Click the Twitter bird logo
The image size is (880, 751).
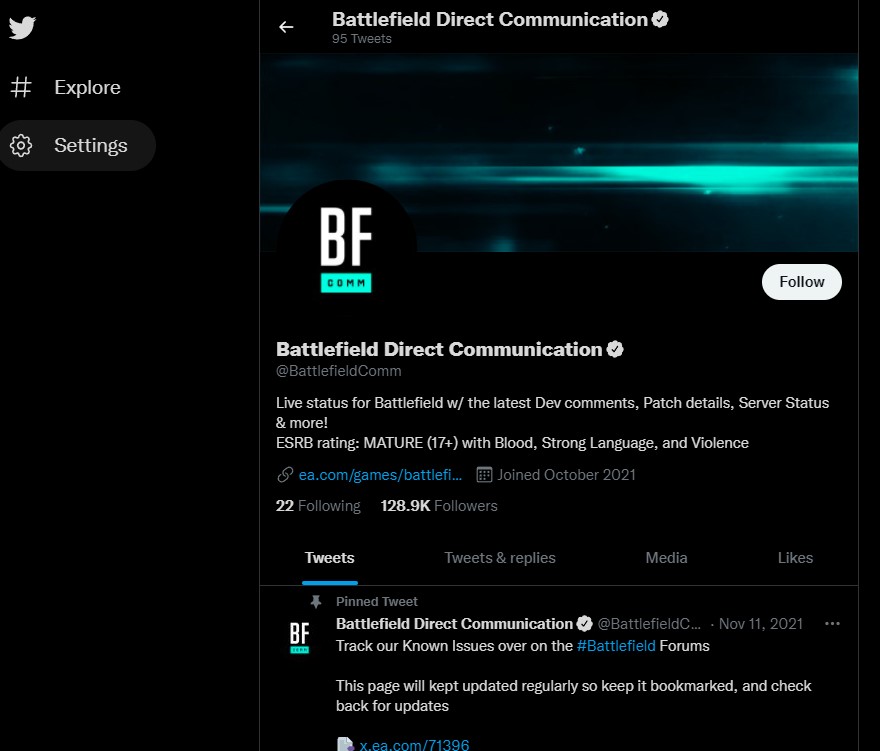(x=22, y=28)
